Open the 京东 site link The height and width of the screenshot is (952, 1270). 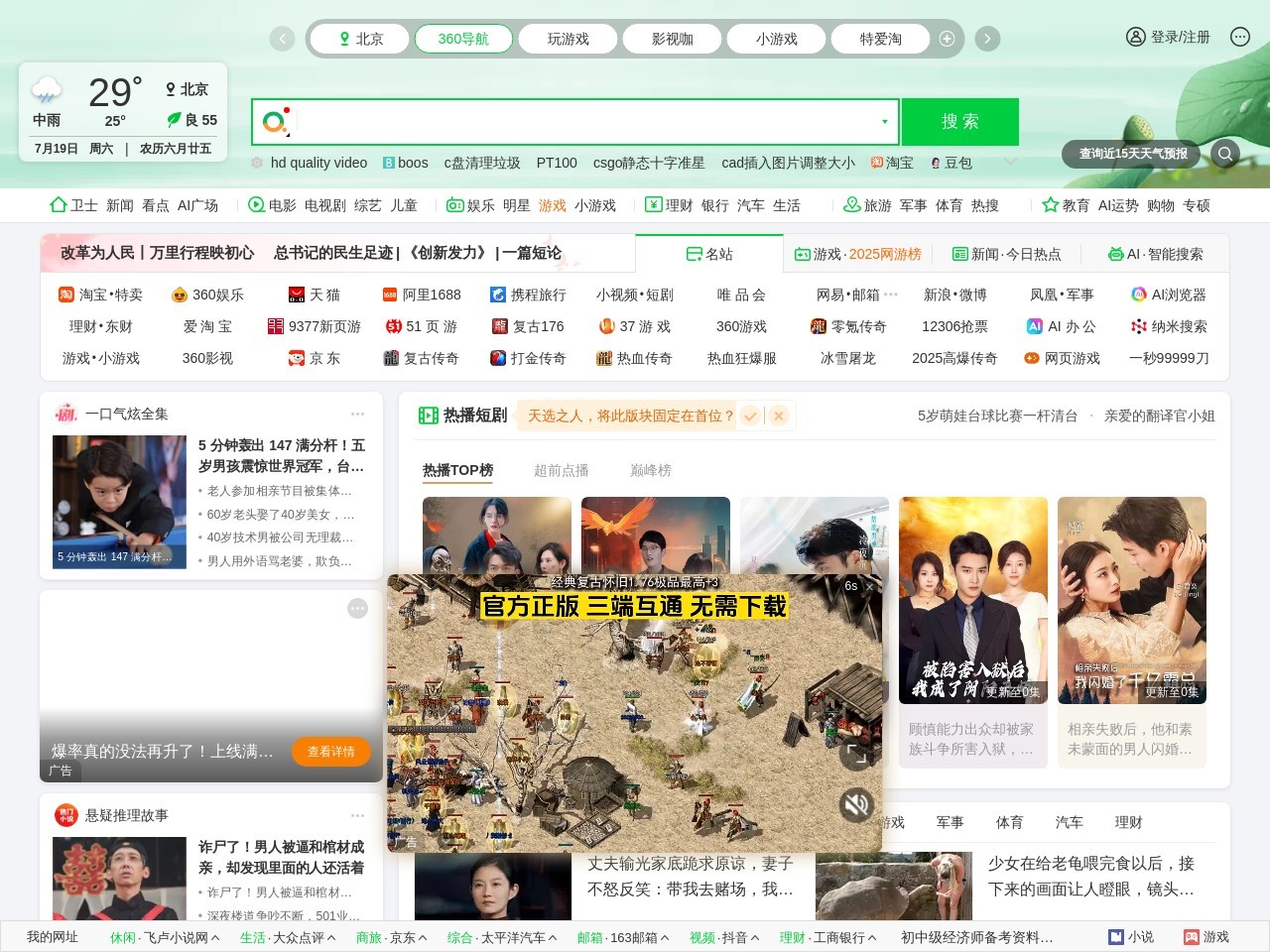(315, 358)
